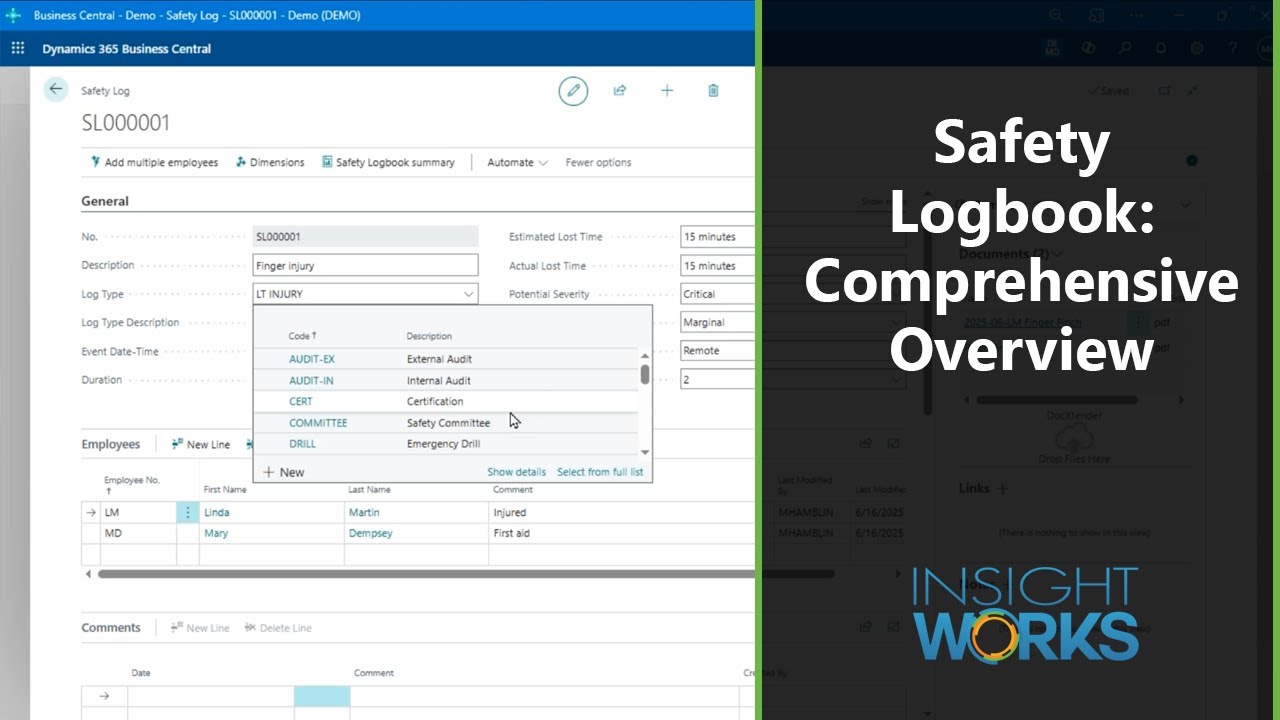Image resolution: width=1280 pixels, height=720 pixels.
Task: Click Show details link
Action: tap(516, 472)
